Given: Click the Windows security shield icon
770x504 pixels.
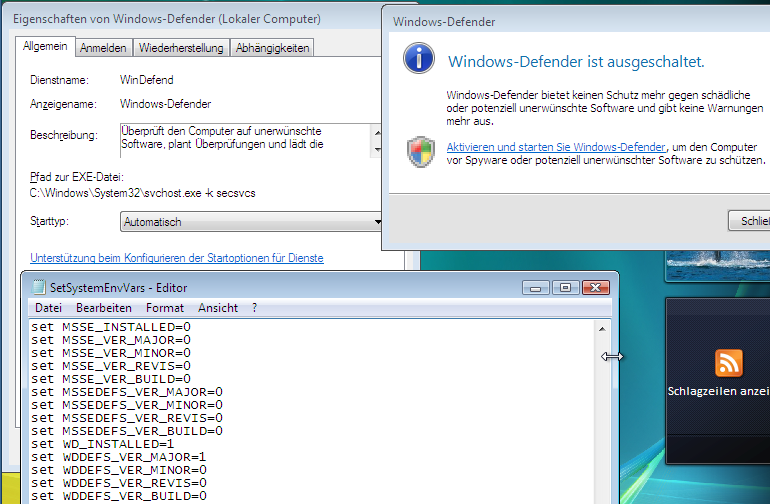Looking at the screenshot, I should pos(421,152).
